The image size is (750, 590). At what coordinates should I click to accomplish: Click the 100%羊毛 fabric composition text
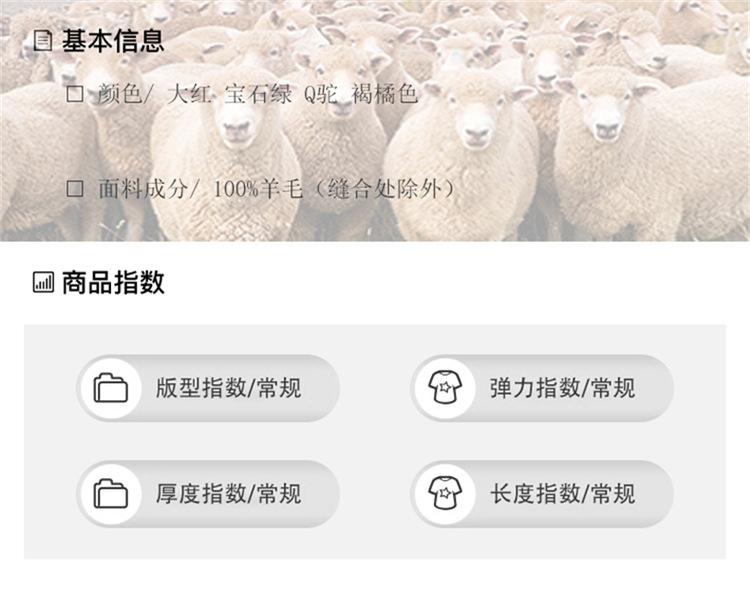point(257,189)
